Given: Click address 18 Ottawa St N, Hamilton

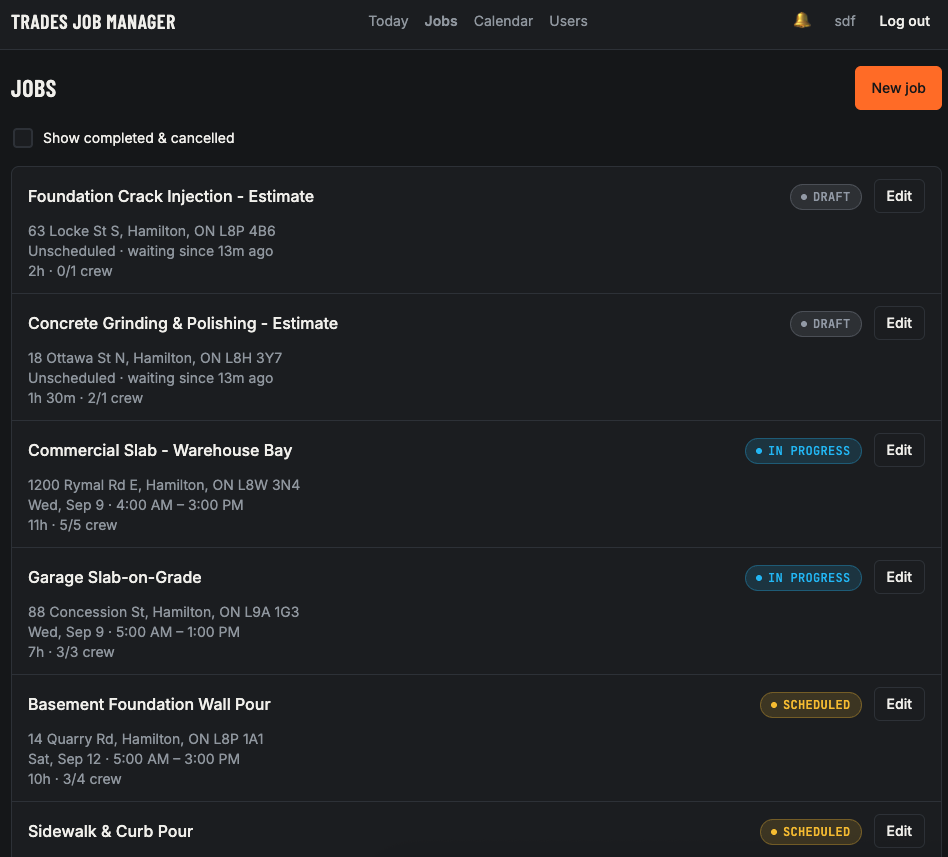Looking at the screenshot, I should tap(155, 358).
